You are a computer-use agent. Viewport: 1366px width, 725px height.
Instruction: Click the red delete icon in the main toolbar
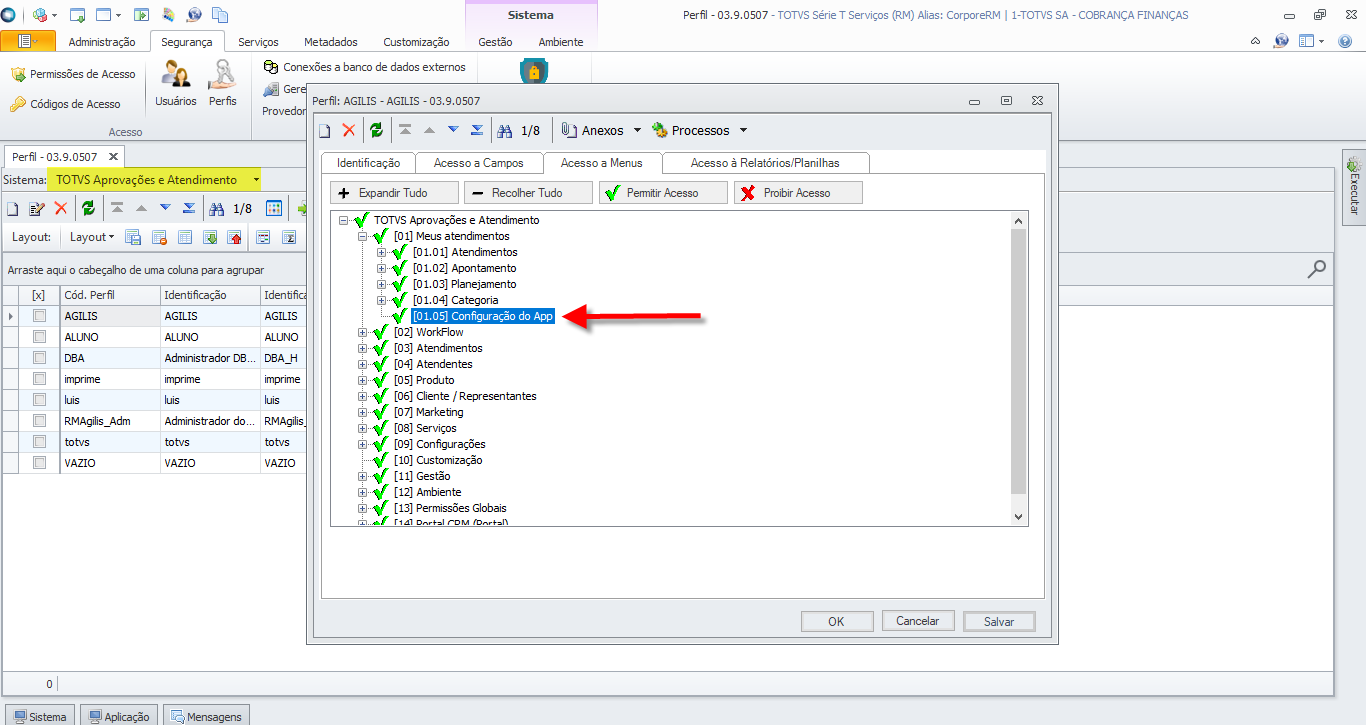(61, 209)
